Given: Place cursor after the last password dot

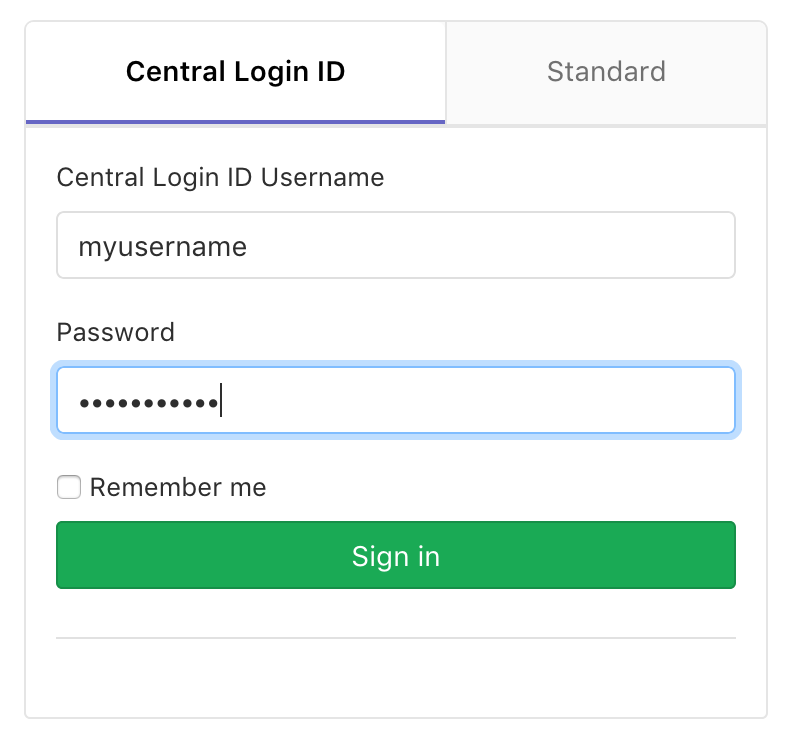Looking at the screenshot, I should 220,402.
